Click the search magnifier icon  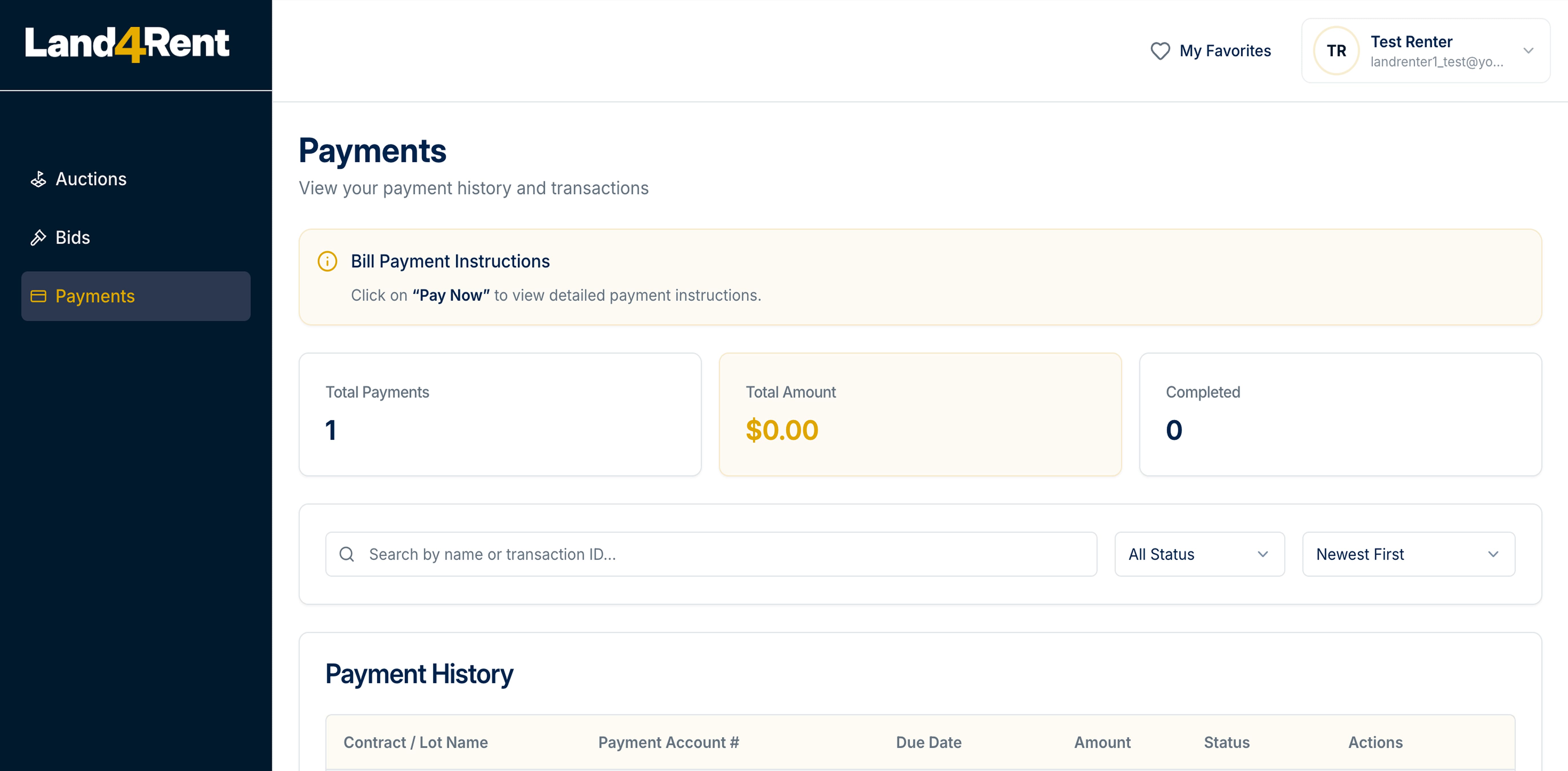coord(347,554)
